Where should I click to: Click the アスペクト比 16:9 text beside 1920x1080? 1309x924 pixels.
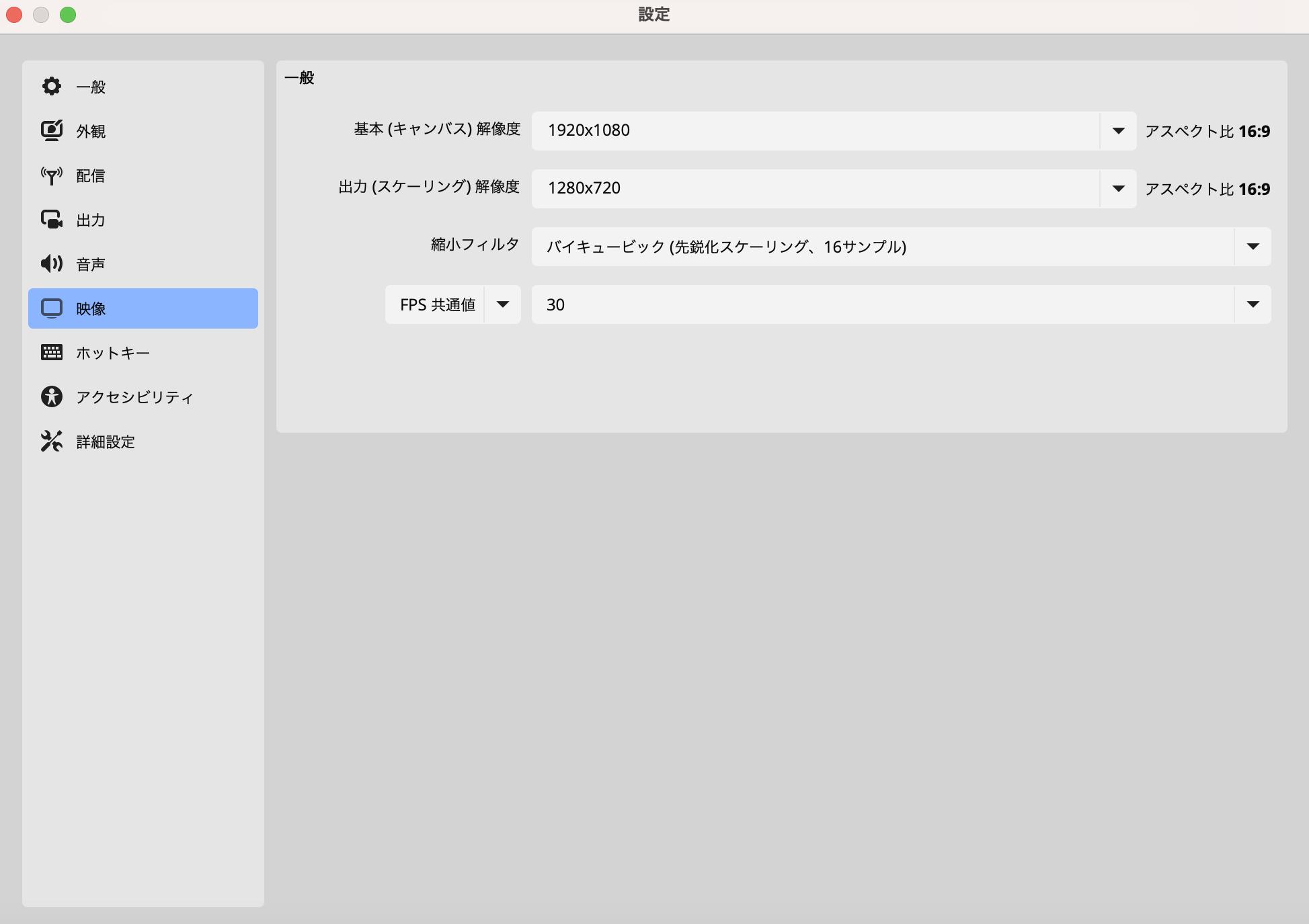1207,131
